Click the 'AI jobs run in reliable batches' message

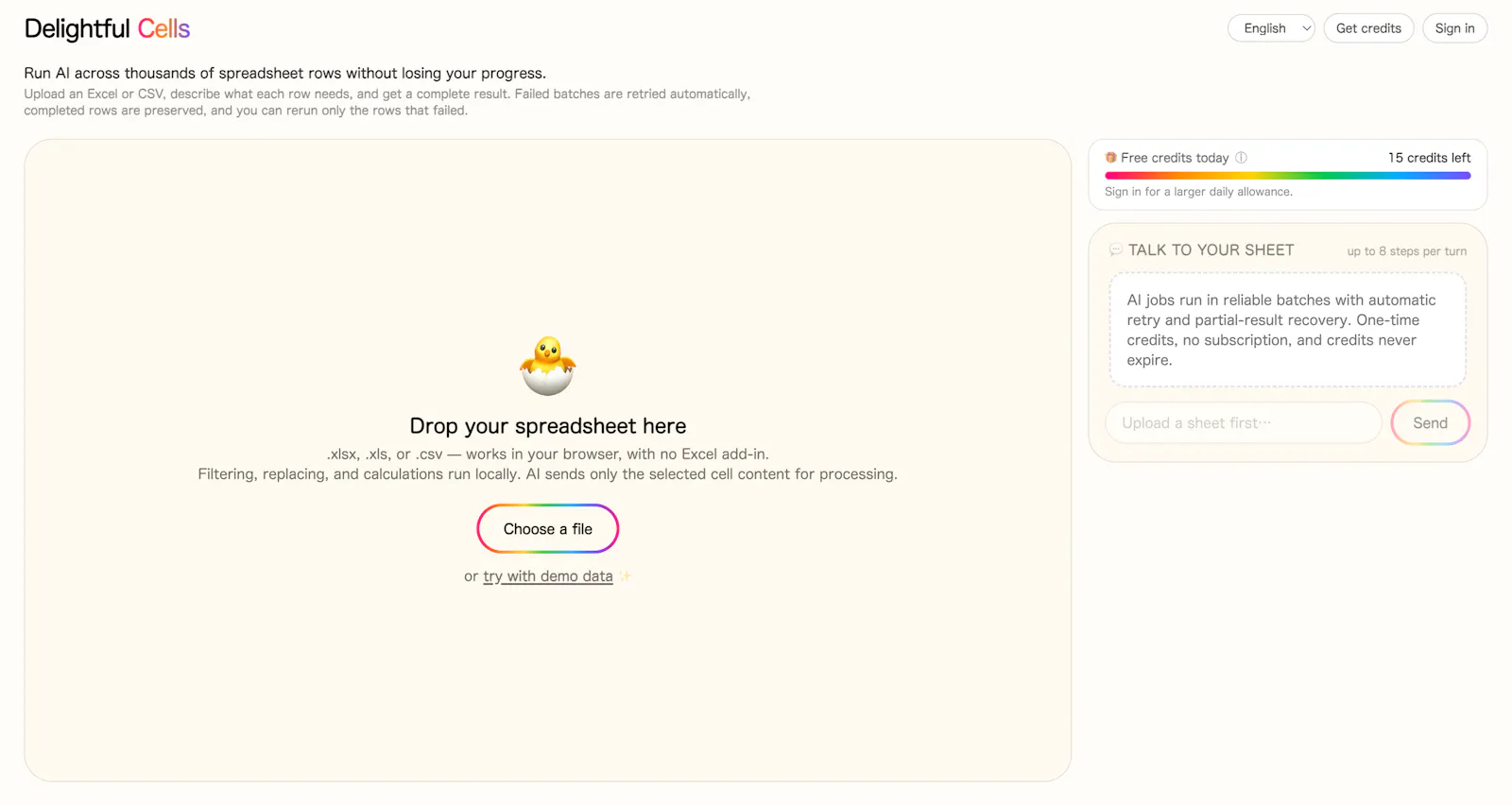click(1288, 330)
